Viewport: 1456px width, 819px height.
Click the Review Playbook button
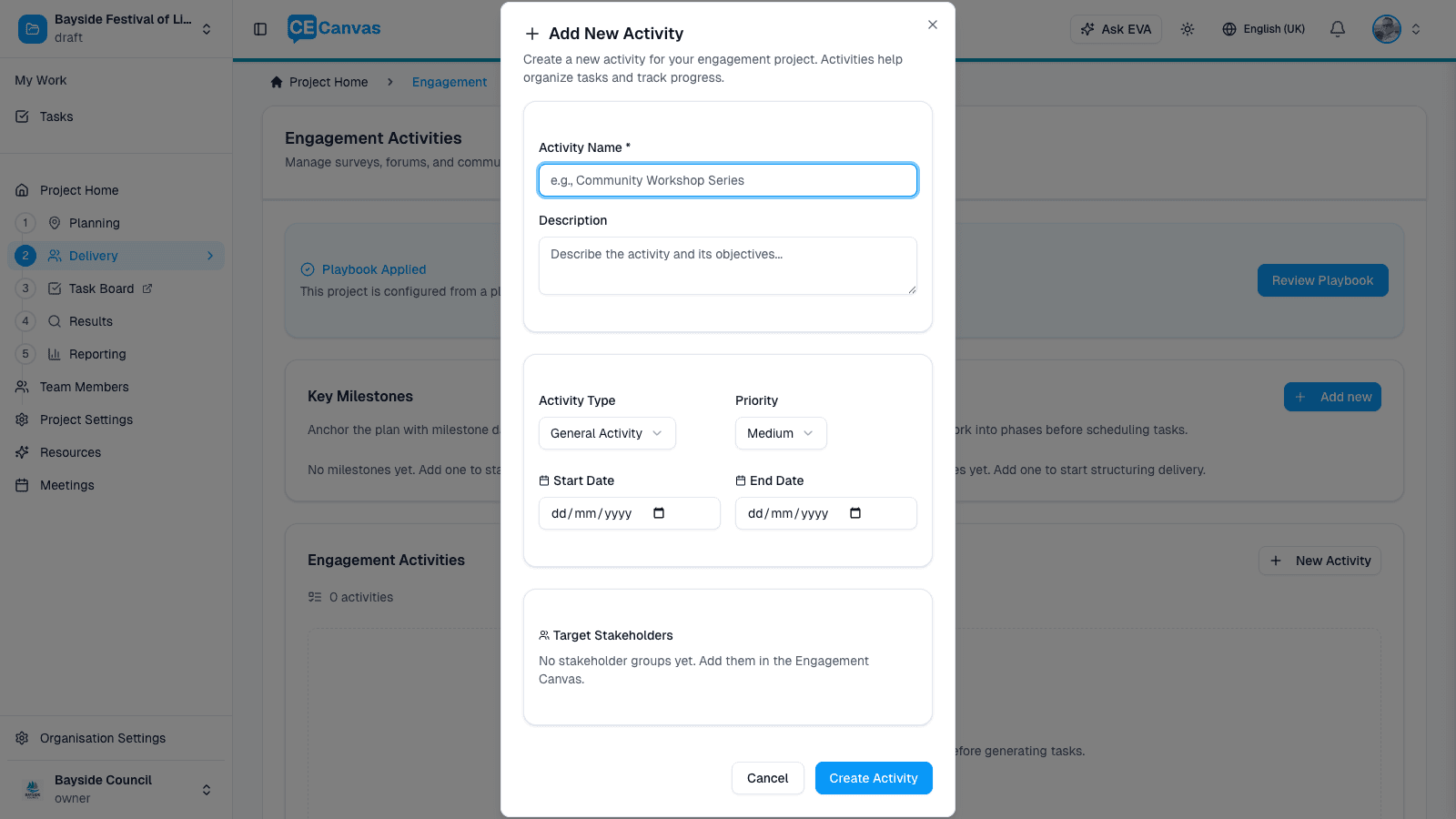click(x=1322, y=280)
